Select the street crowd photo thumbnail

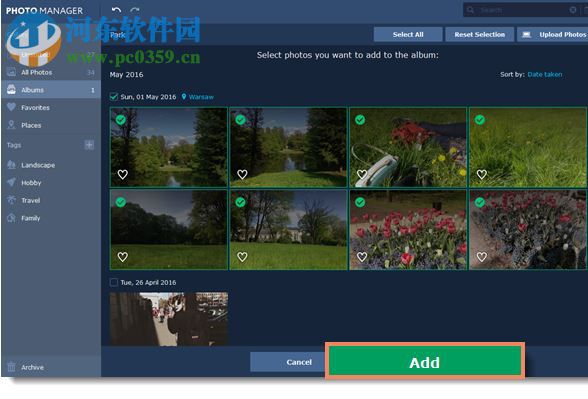pyautogui.click(x=169, y=319)
